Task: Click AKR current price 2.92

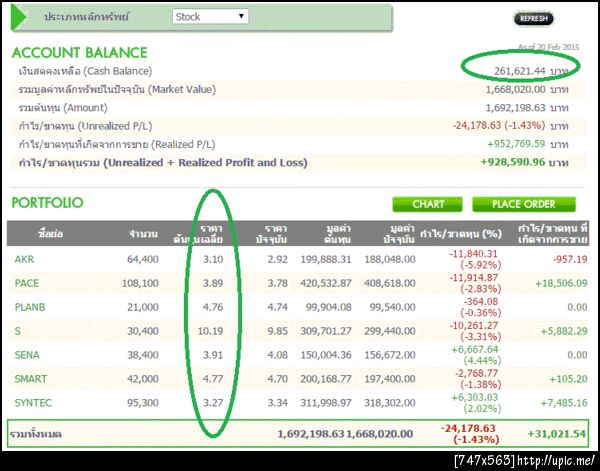Action: (277, 259)
